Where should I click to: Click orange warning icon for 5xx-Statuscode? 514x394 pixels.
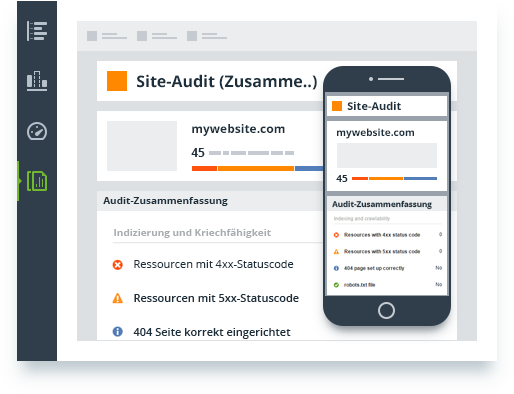[117, 298]
